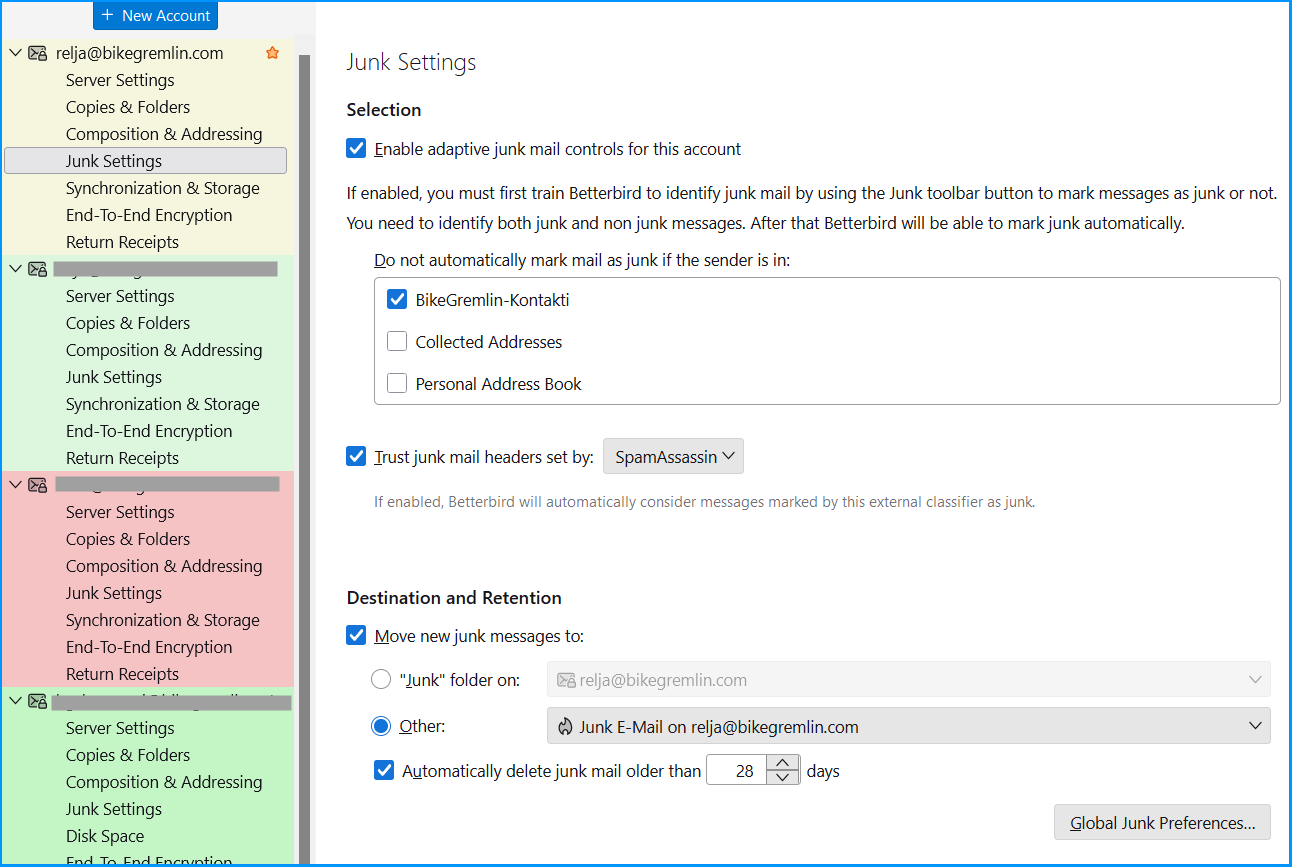Screen dimensions: 1292x867
Task: Open Synchronization & Storage under relja@bikegremlin.com
Action: click(163, 188)
